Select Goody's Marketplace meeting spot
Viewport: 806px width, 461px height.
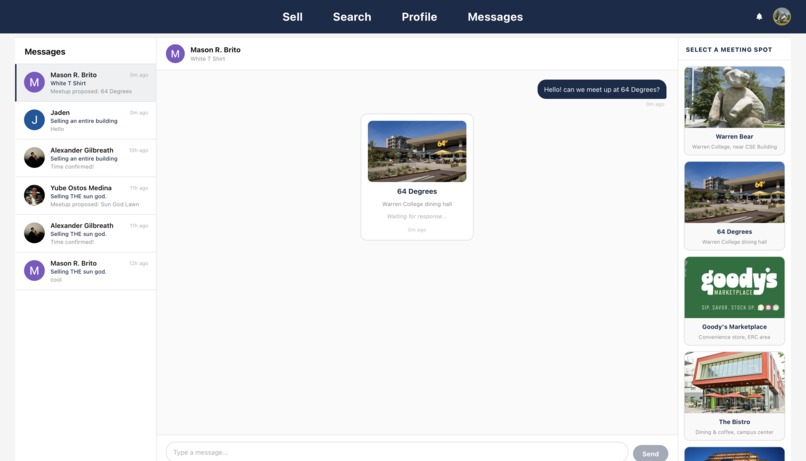tap(734, 300)
